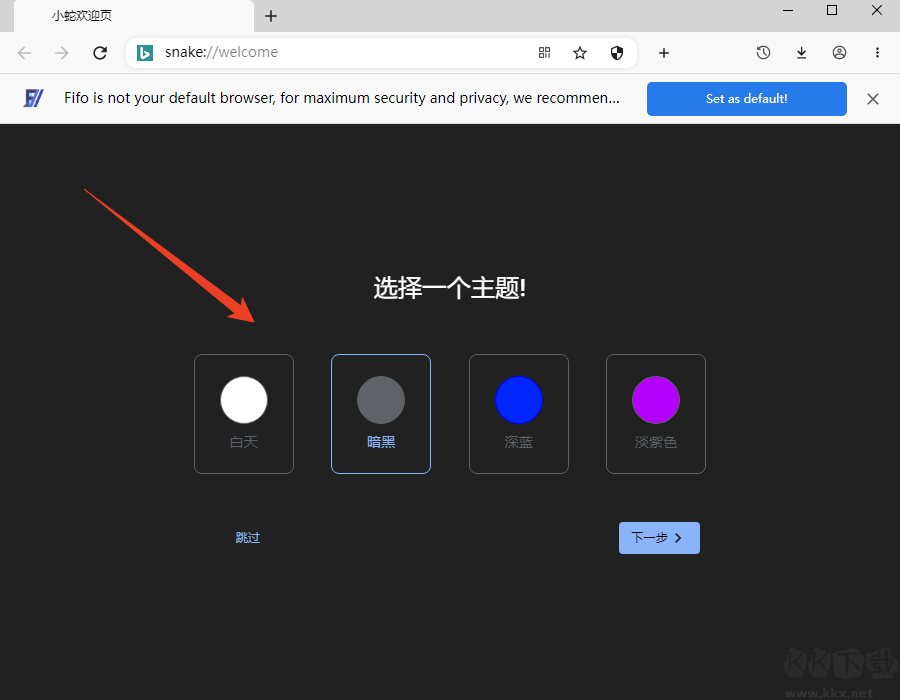Screen dimensions: 900x700
Task: Click inside the address bar
Action: pos(300,52)
